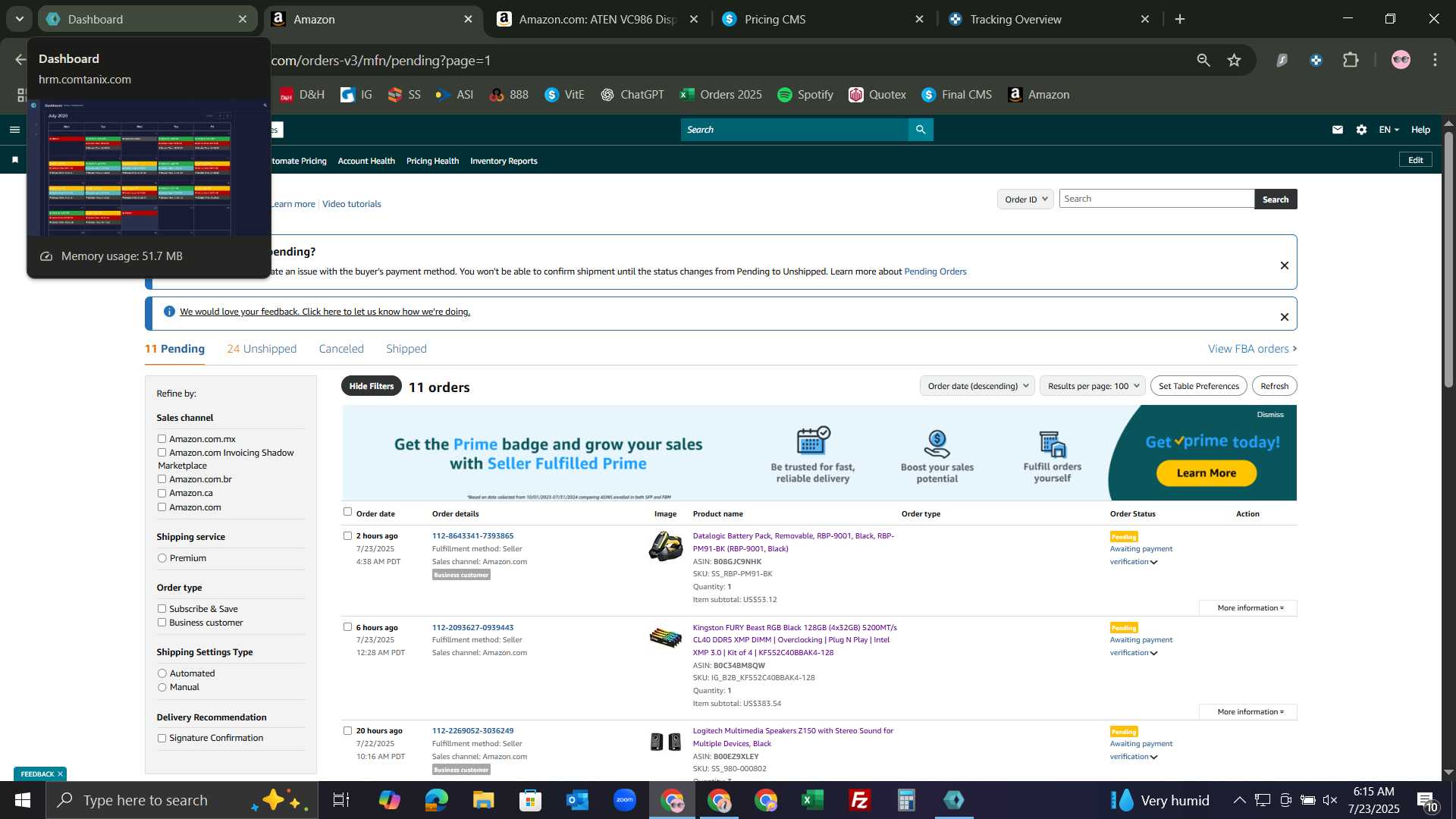Open FileZilla from the taskbar

pos(860,800)
